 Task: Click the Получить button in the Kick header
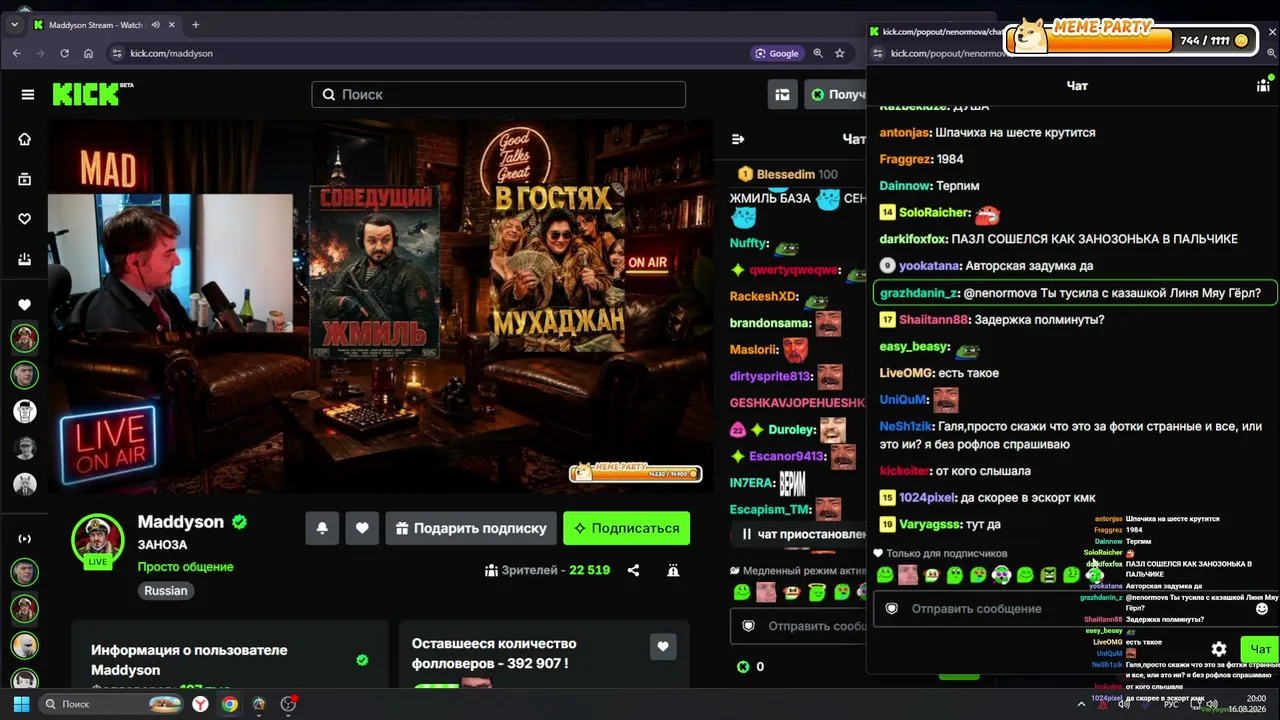click(836, 94)
